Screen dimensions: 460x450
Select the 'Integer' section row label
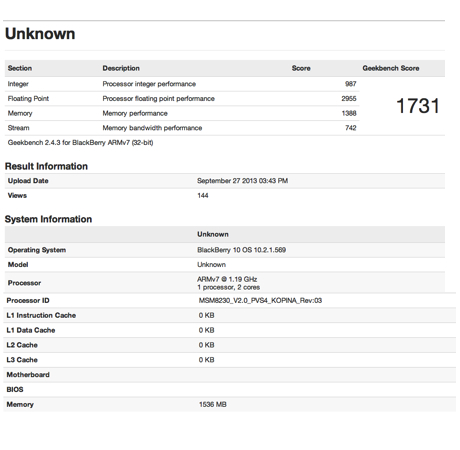(x=18, y=84)
